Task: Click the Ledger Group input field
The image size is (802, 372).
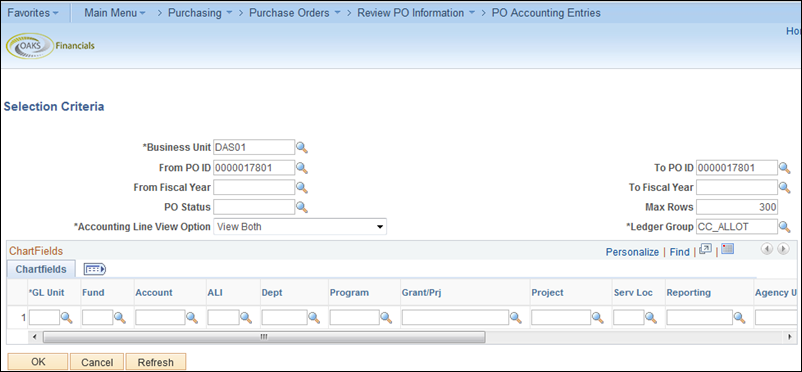Action: point(737,227)
